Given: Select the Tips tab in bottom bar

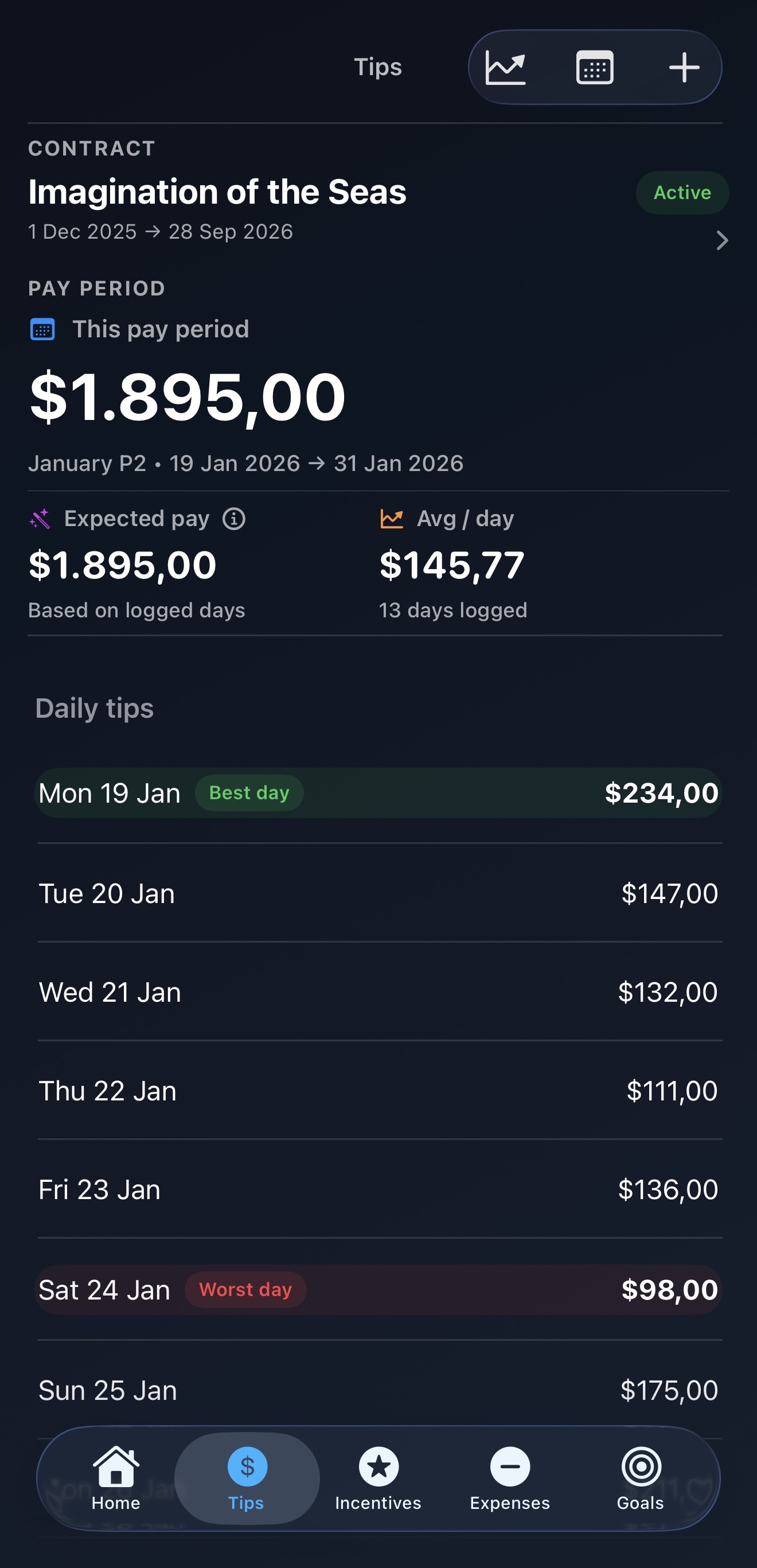Looking at the screenshot, I should [x=247, y=1478].
